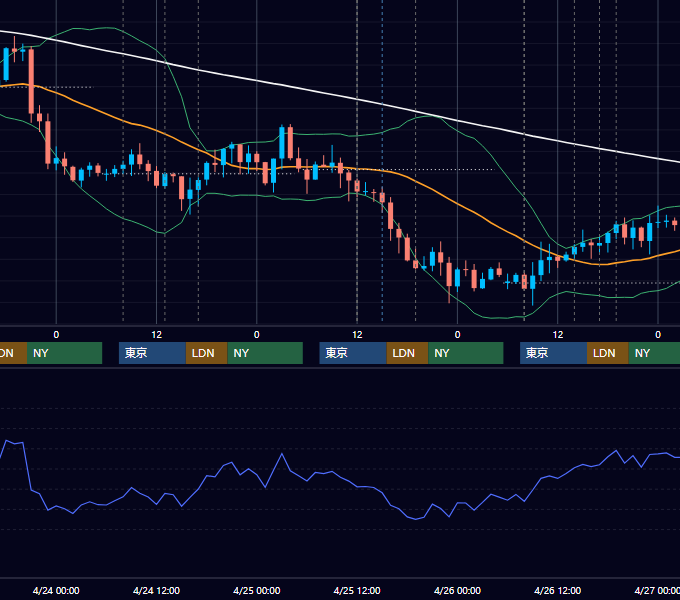Click the 東京 session block for 4/26
This screenshot has width=680, height=600.
(x=553, y=353)
